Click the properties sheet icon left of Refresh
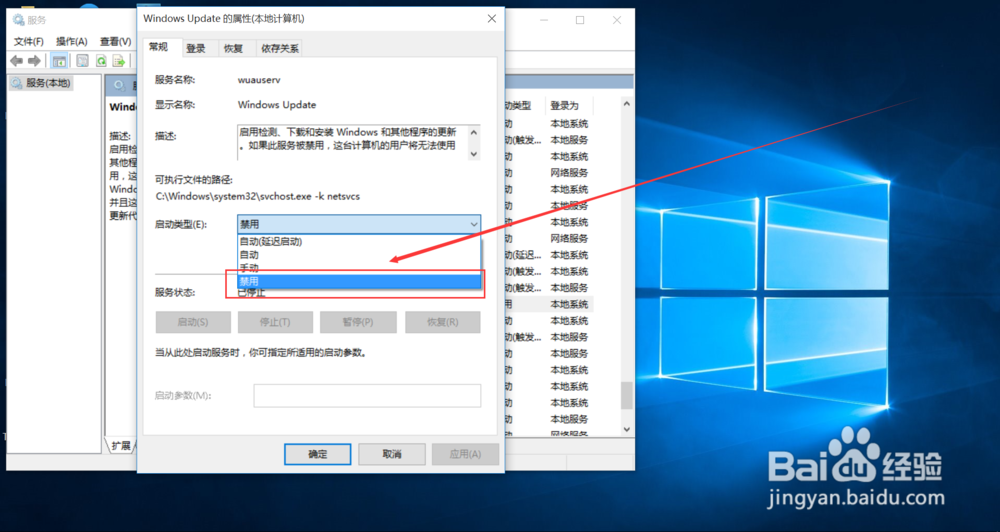This screenshot has height=532, width=1000. click(82, 61)
